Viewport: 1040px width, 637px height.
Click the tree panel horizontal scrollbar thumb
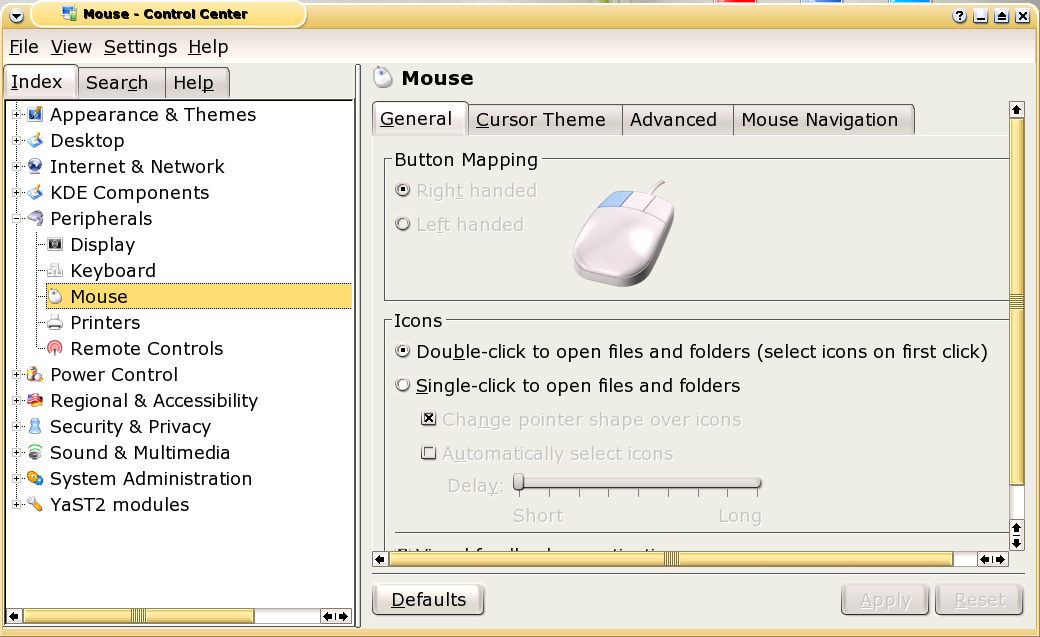138,616
